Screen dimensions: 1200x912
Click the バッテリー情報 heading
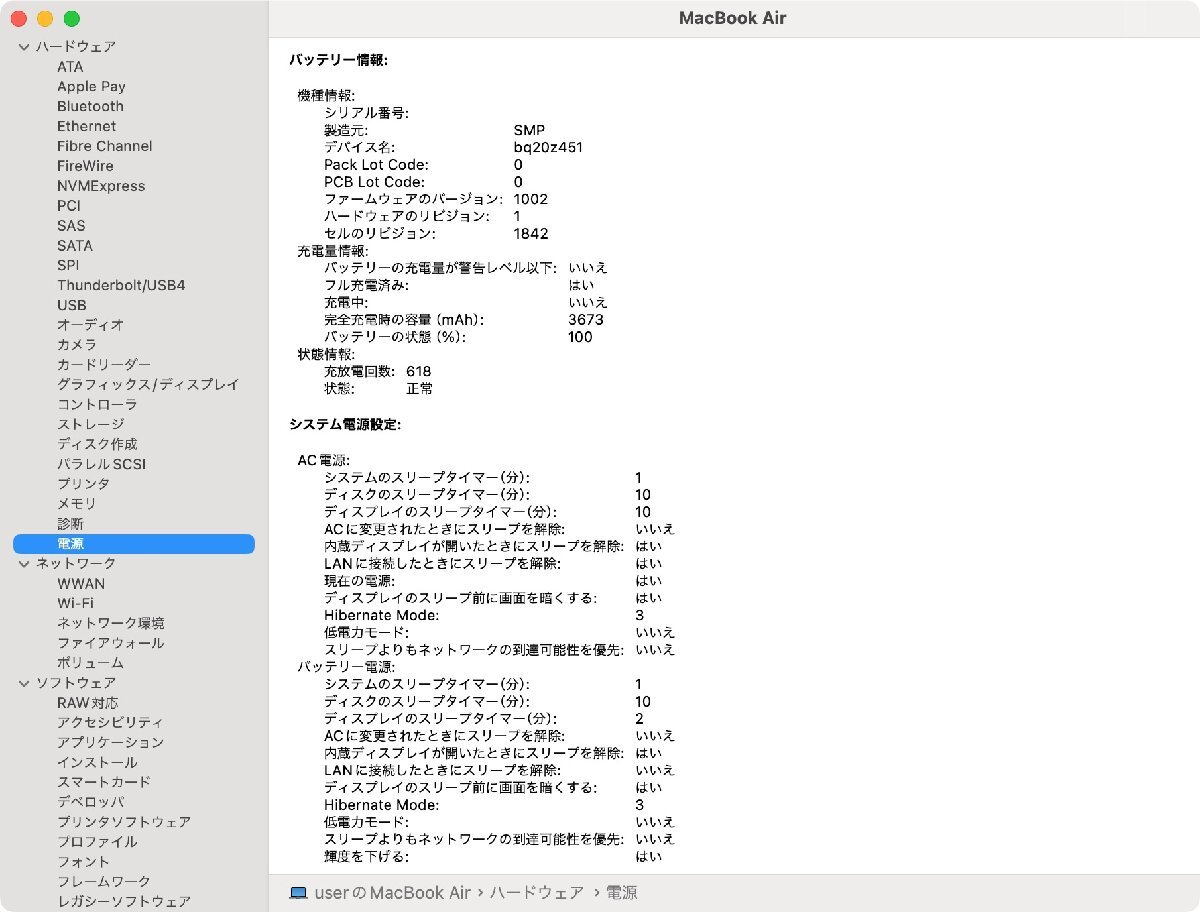pos(338,60)
